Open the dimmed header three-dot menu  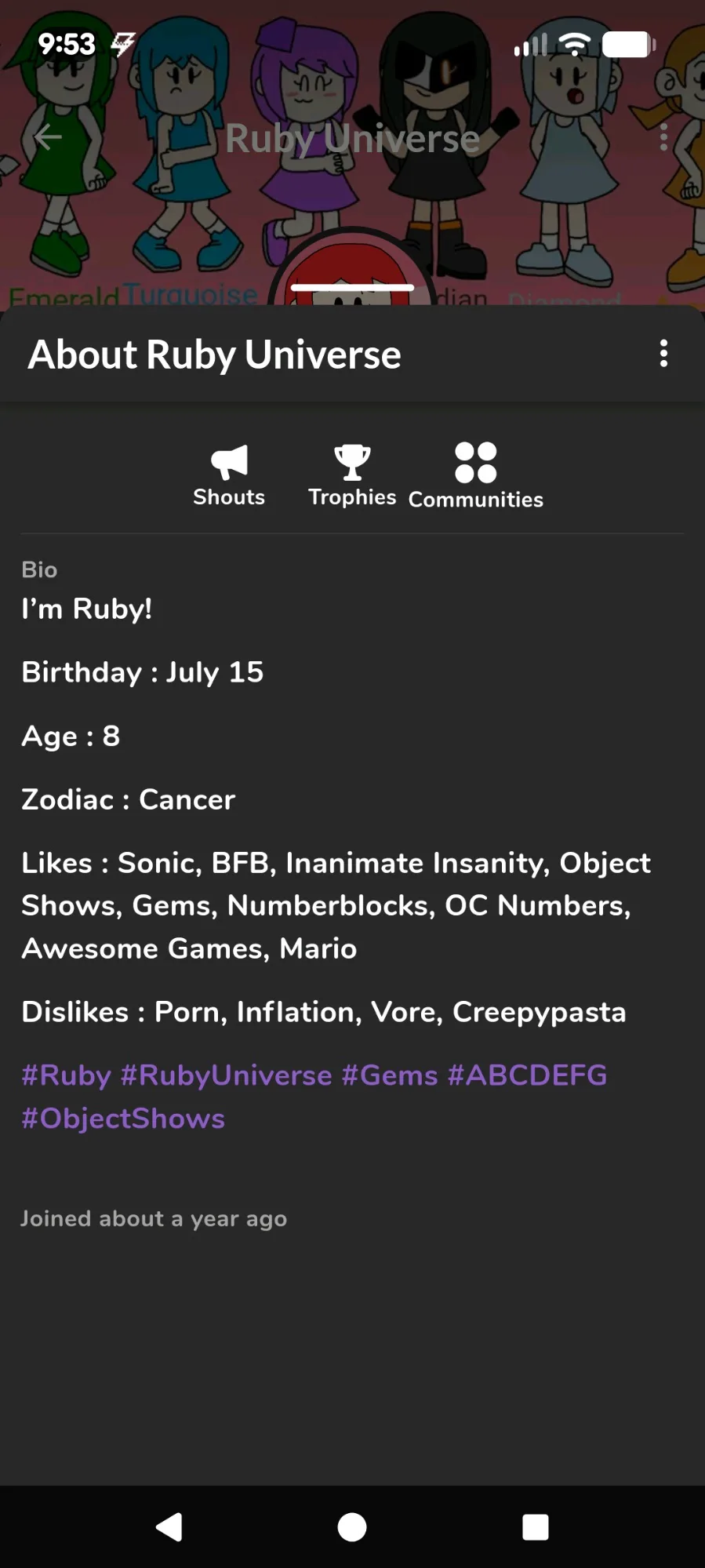point(663,137)
